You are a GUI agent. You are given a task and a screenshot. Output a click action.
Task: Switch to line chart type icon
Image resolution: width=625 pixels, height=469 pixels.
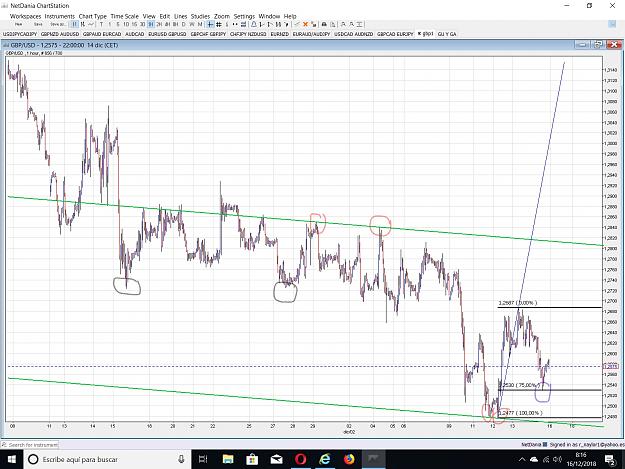point(91,24)
